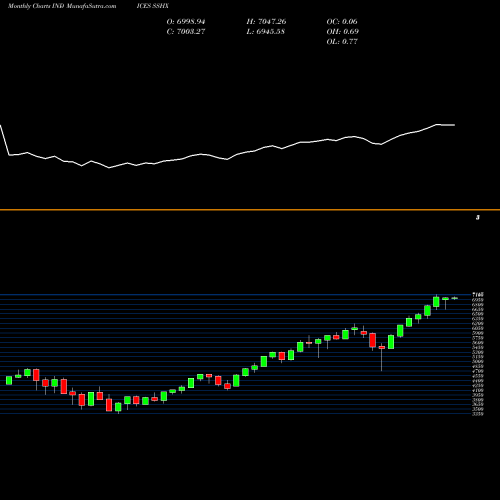Click the '3500' price axis label
The image size is (500, 500).
[478, 409]
